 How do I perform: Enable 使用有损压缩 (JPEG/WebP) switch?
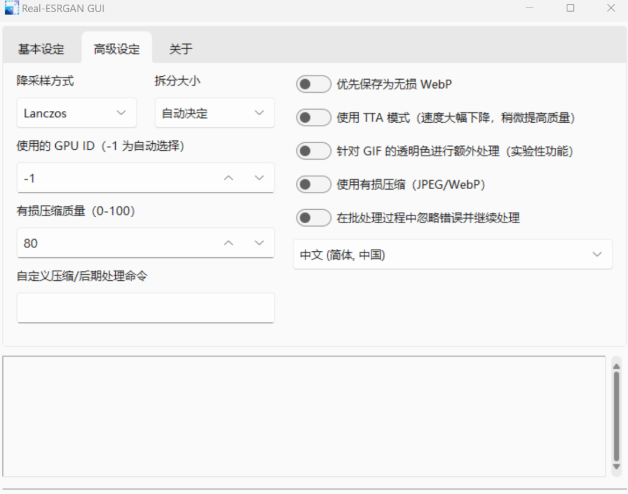point(314,184)
